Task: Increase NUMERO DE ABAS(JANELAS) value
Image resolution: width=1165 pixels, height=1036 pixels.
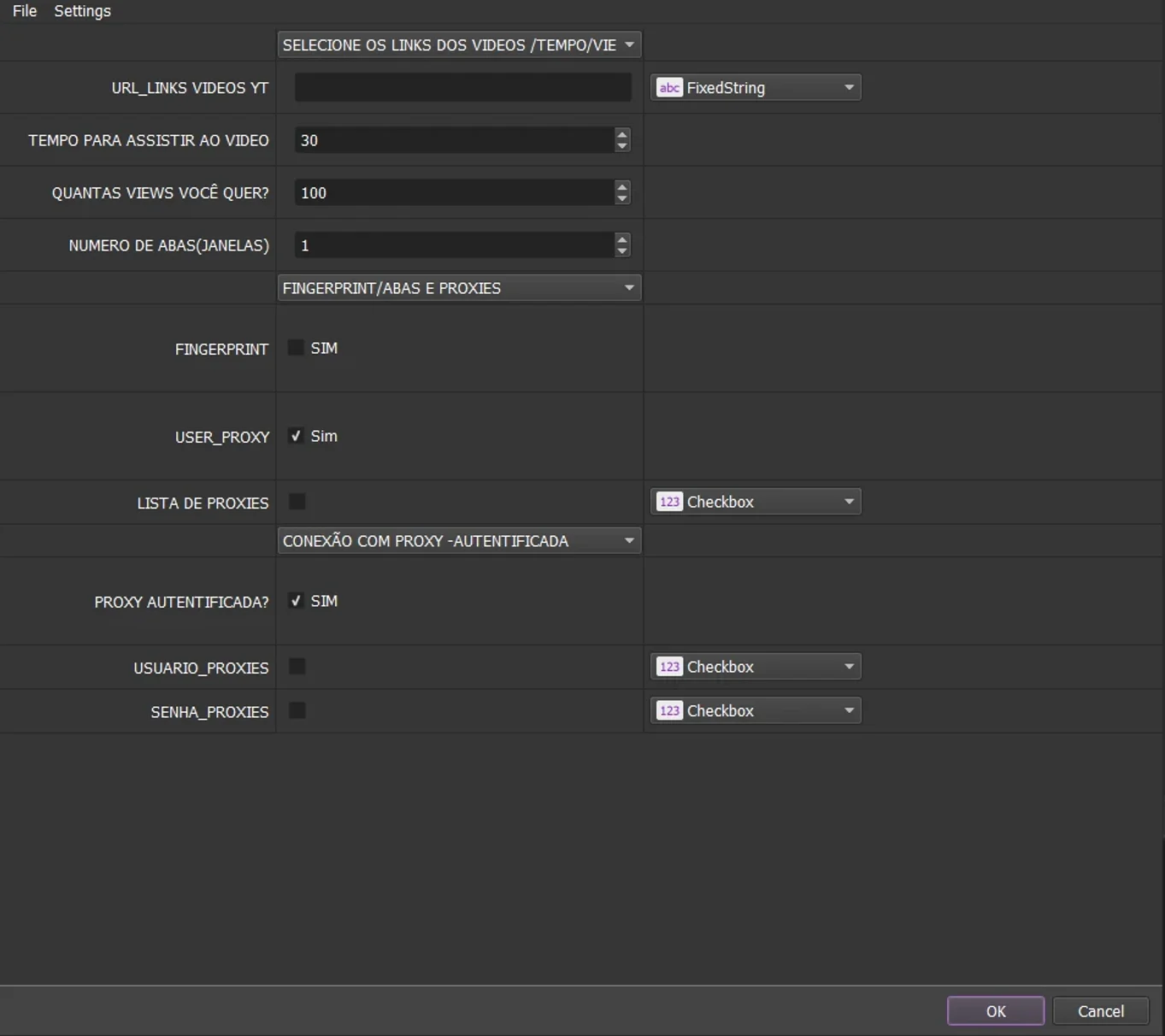Action: (x=622, y=239)
